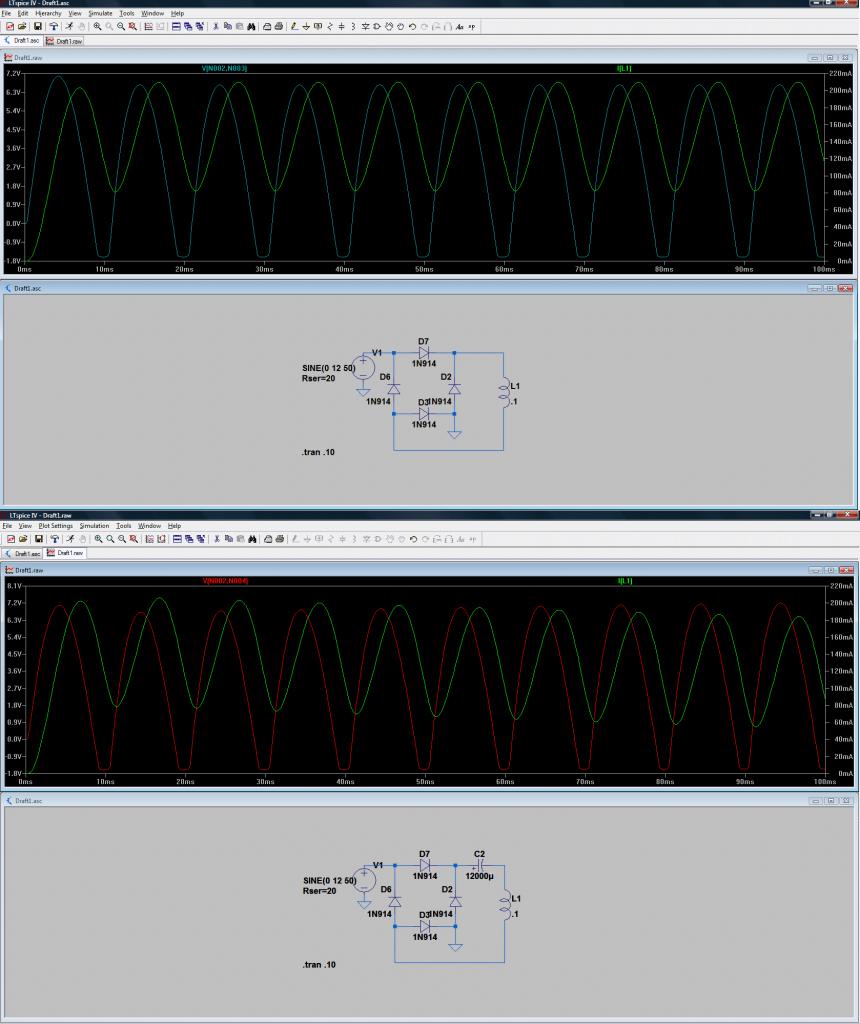This screenshot has width=860, height=1024.
Task: Click Undo arrow in top toolbar
Action: point(413,27)
